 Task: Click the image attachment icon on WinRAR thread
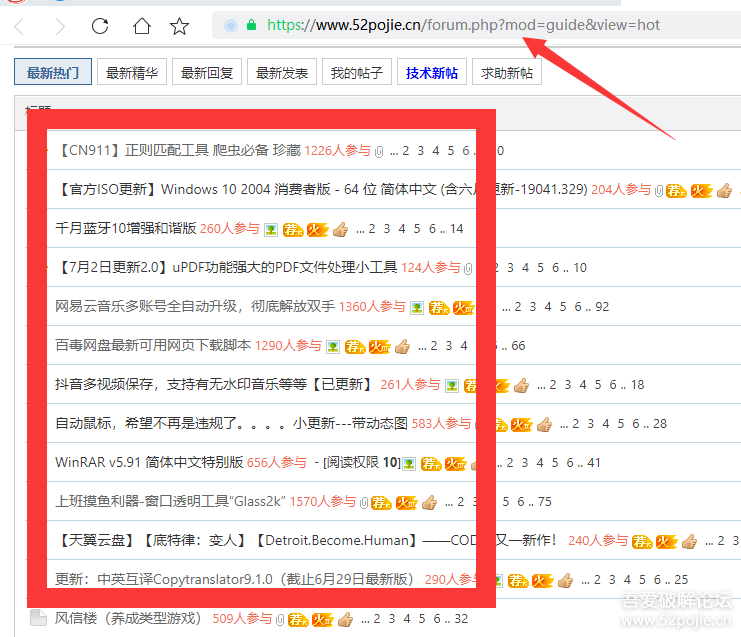pos(409,464)
